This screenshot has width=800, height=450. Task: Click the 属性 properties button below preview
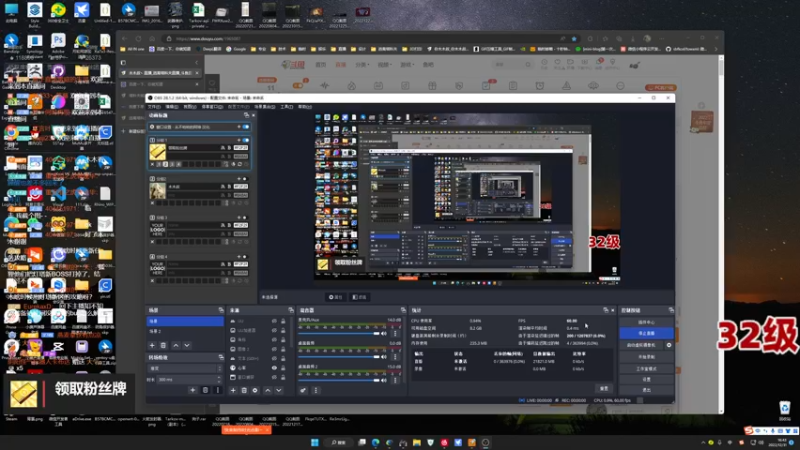point(336,297)
